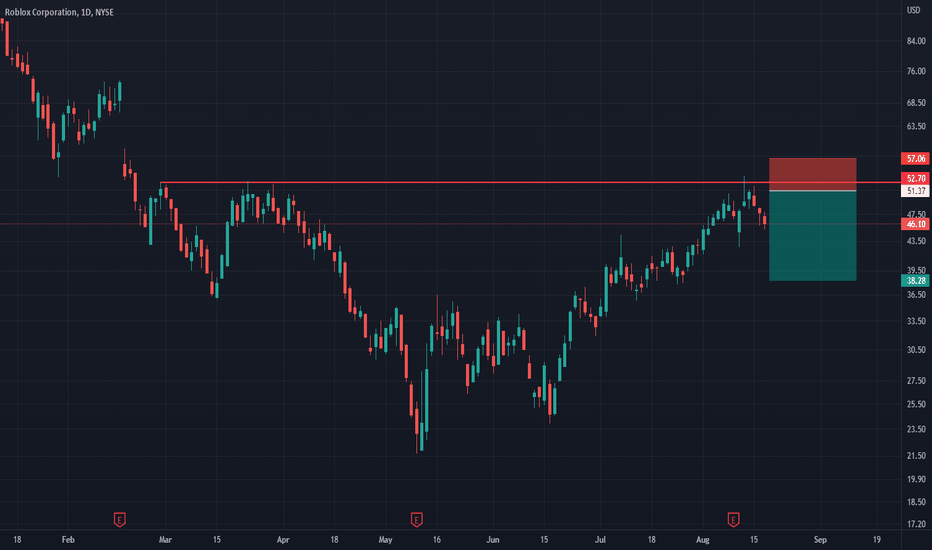The image size is (932, 550).
Task: Click the 17.20 price axis value
Action: (916, 524)
